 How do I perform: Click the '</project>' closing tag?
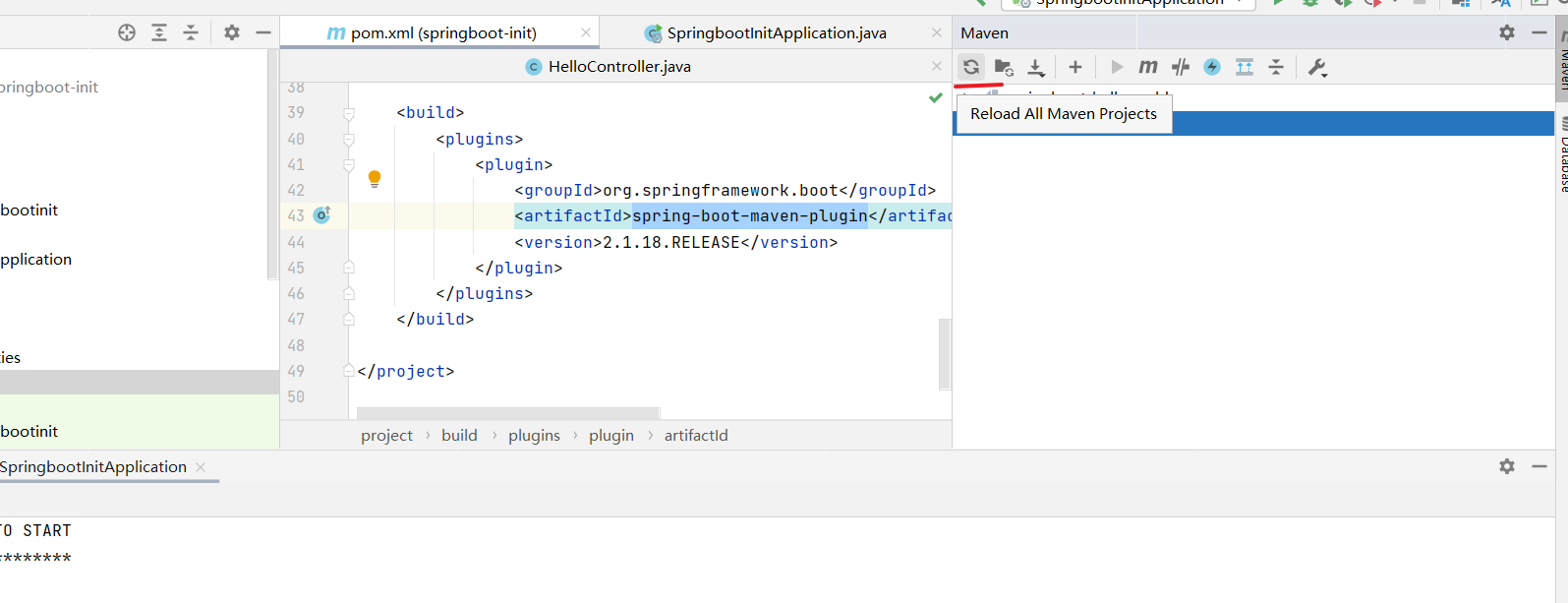click(406, 371)
